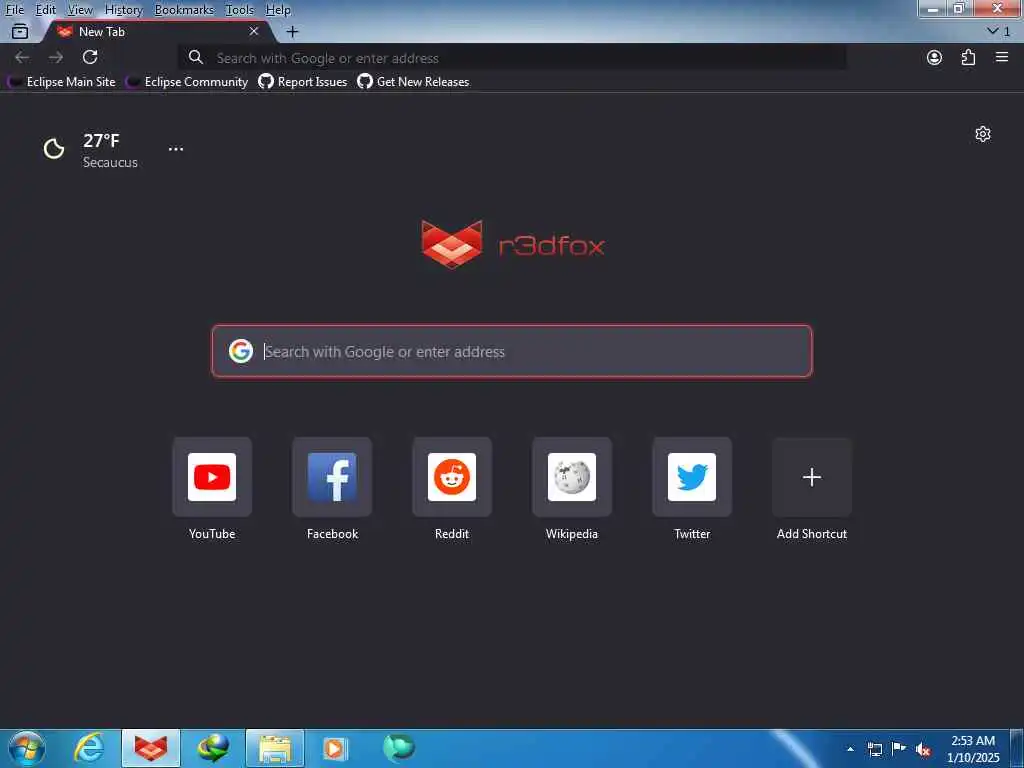1024x768 pixels.
Task: Click the r3dfox logo
Action: [x=513, y=245]
